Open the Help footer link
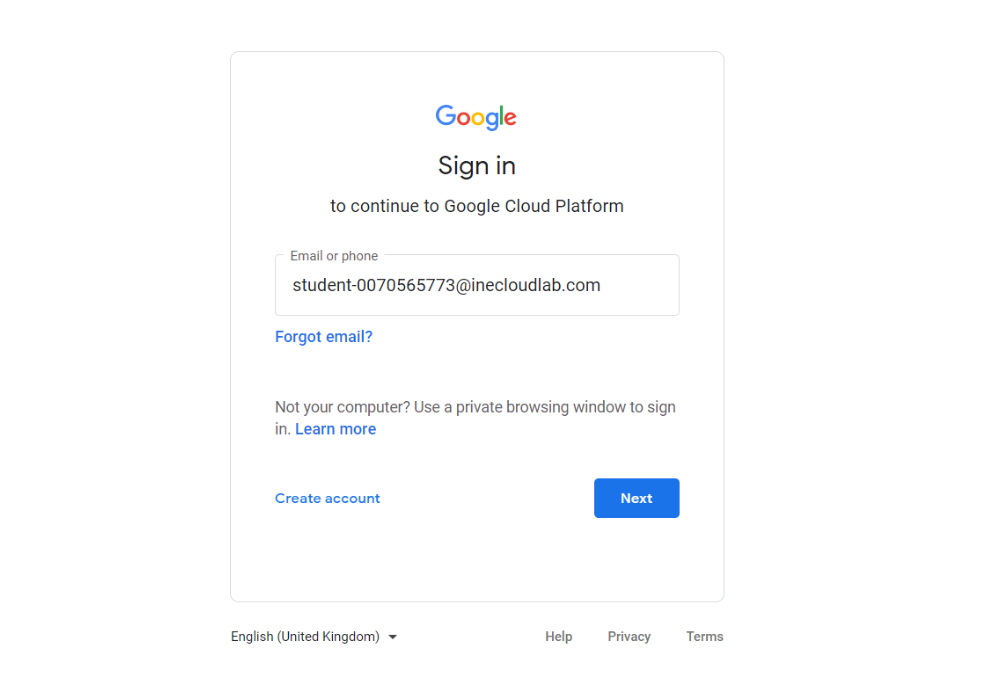 coord(558,636)
